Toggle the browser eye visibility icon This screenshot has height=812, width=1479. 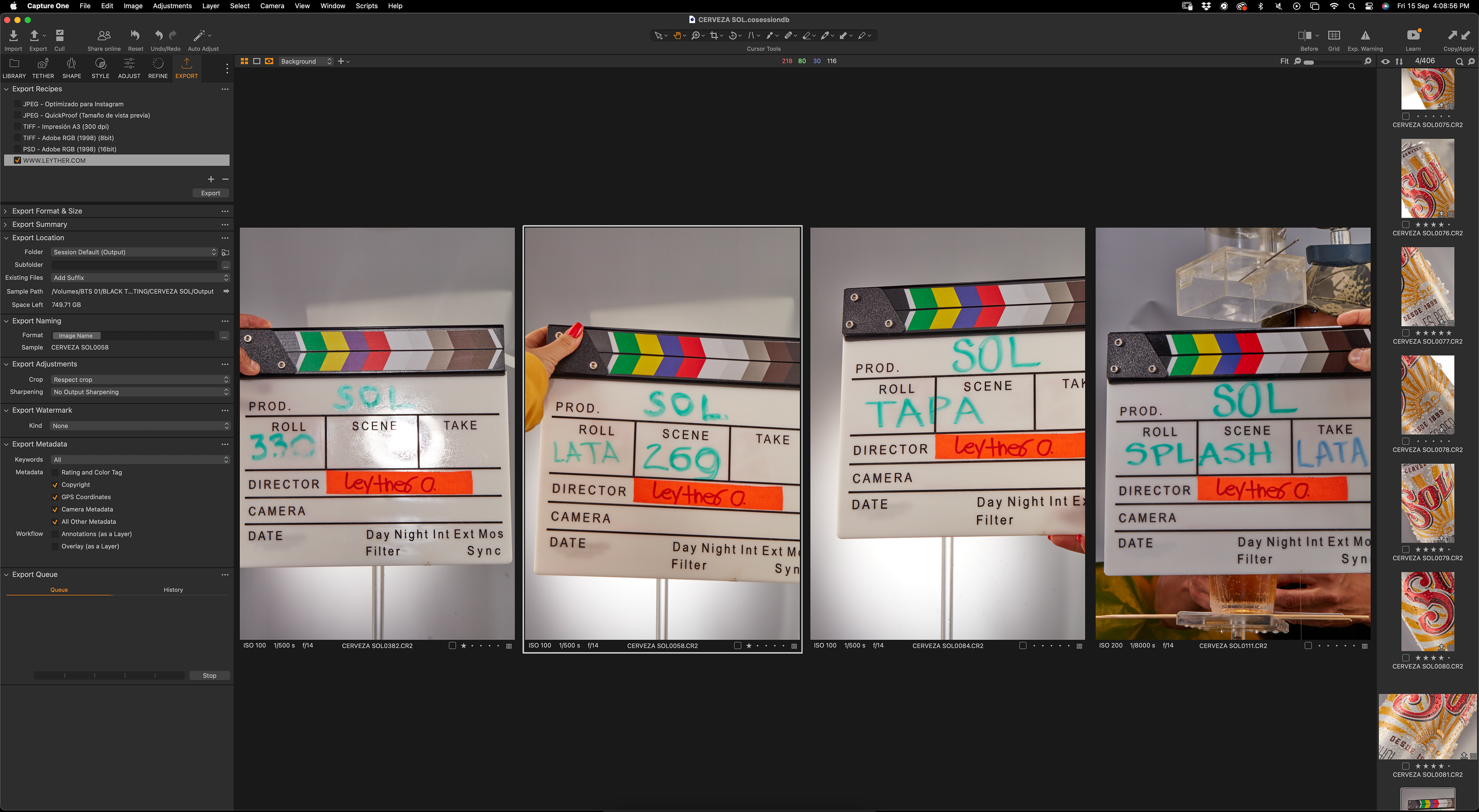pos(1385,61)
